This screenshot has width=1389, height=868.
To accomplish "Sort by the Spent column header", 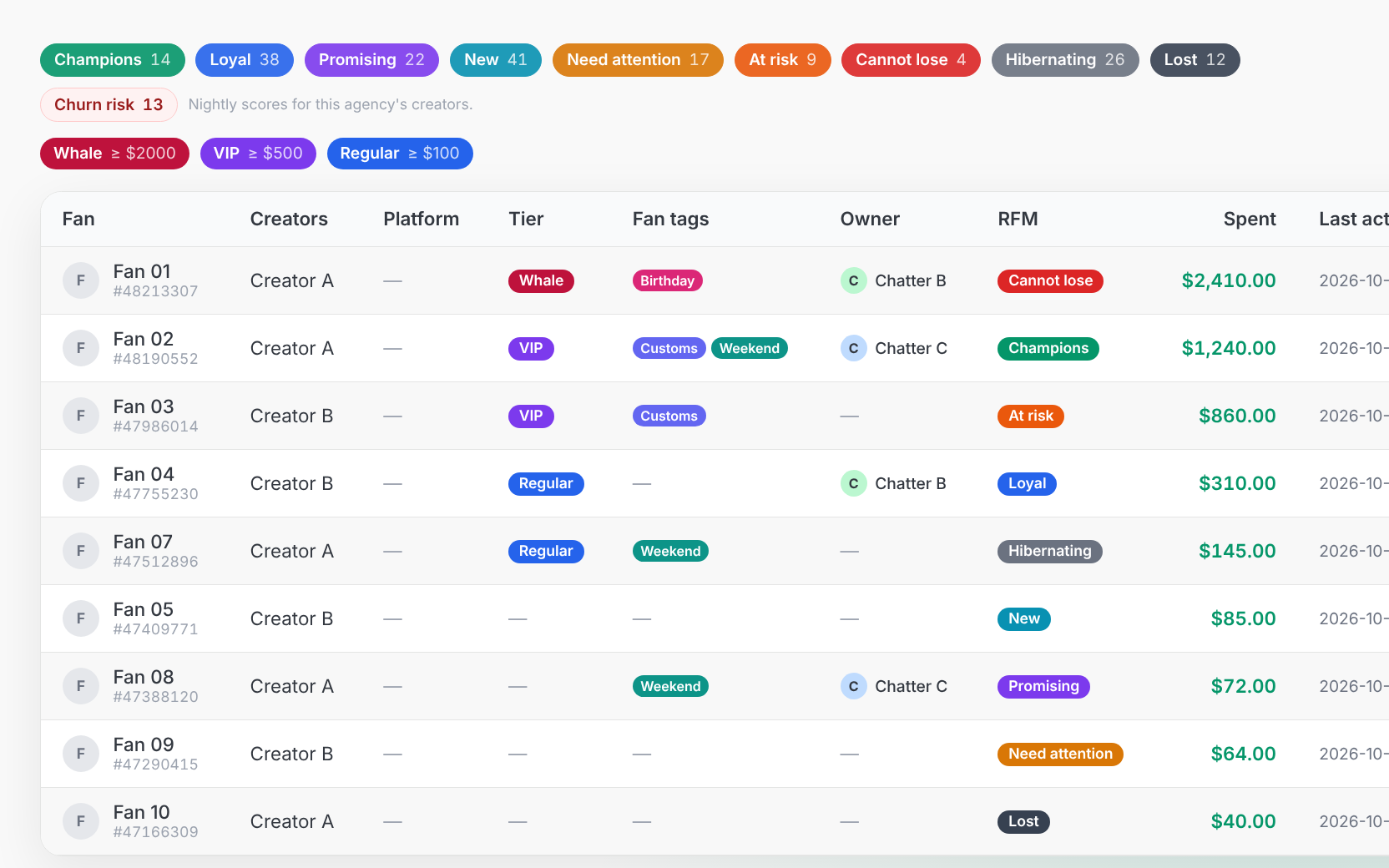I will (x=1250, y=220).
